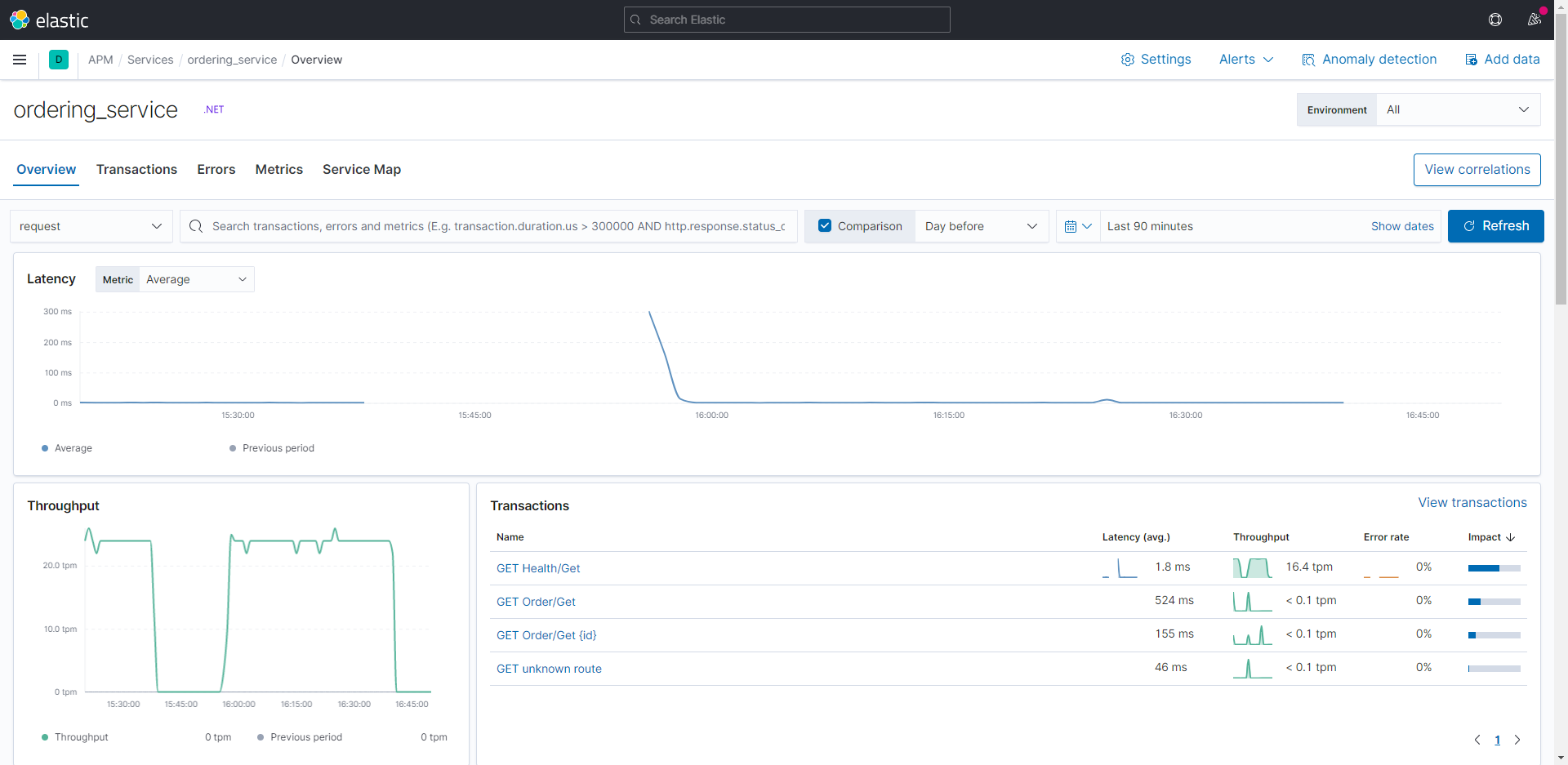Select the Overview tab
This screenshot has height=765, width=1568.
point(47,170)
